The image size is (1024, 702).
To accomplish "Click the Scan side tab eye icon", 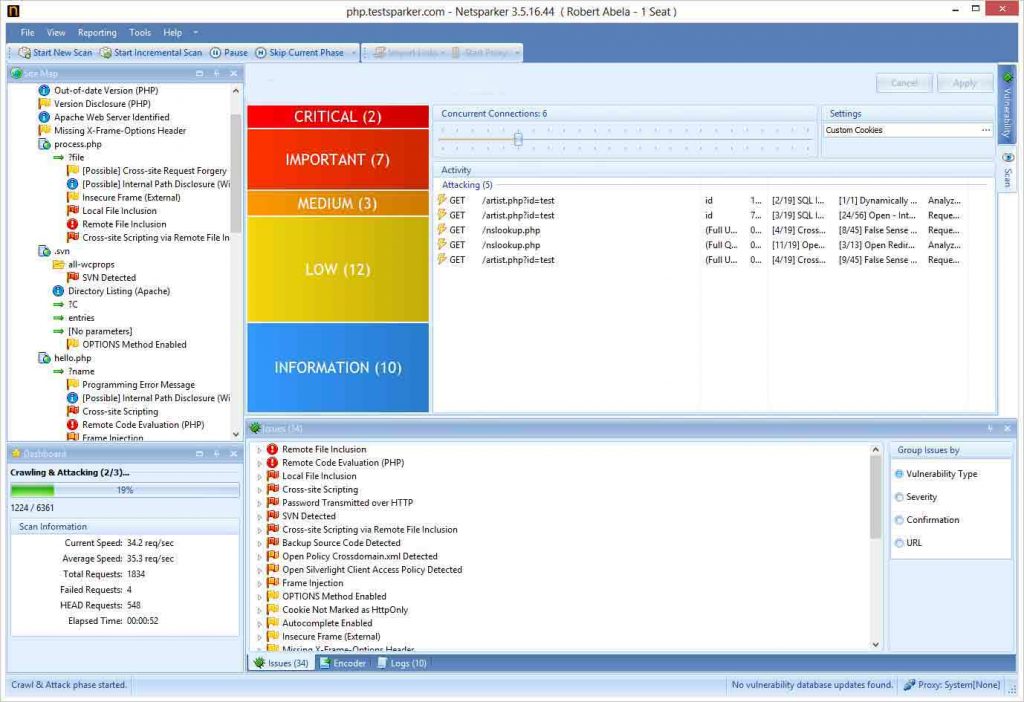I will click(x=1008, y=157).
